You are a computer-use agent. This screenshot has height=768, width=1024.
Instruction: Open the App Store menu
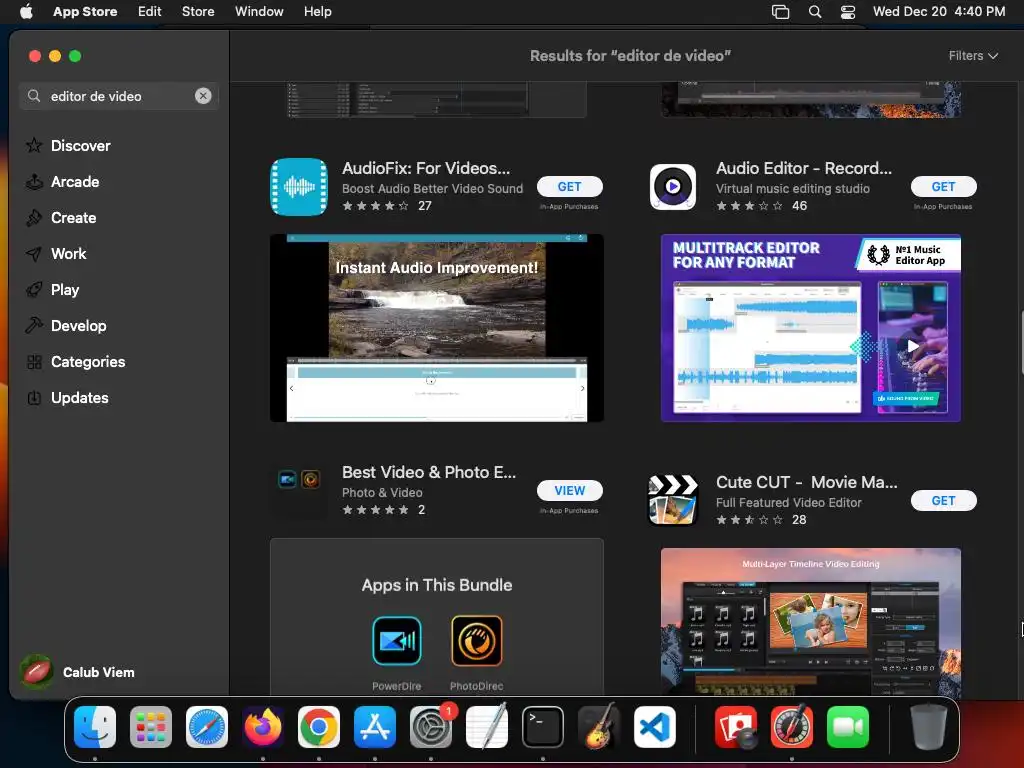pyautogui.click(x=85, y=12)
